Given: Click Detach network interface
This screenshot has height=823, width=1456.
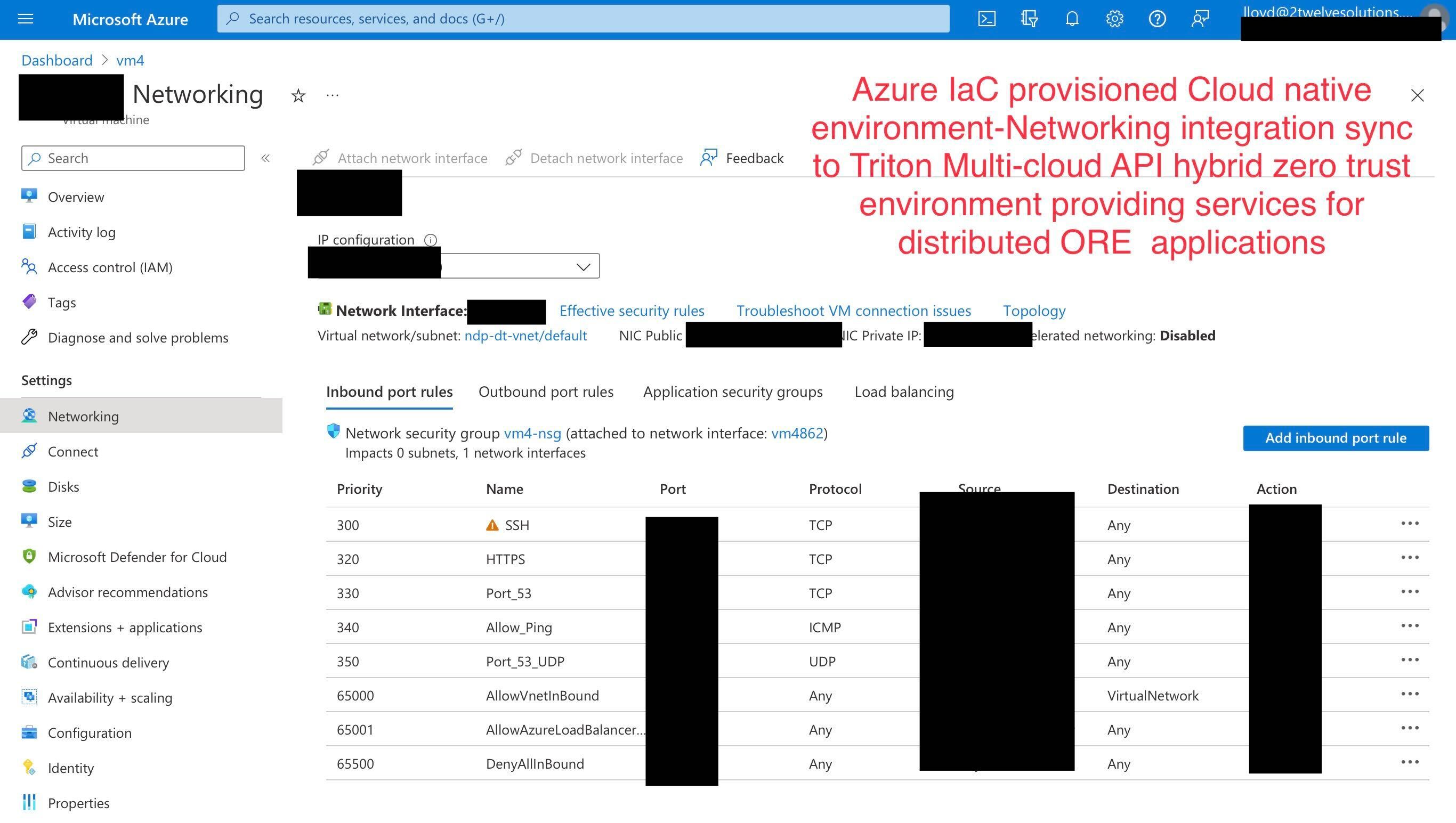Looking at the screenshot, I should coord(594,158).
